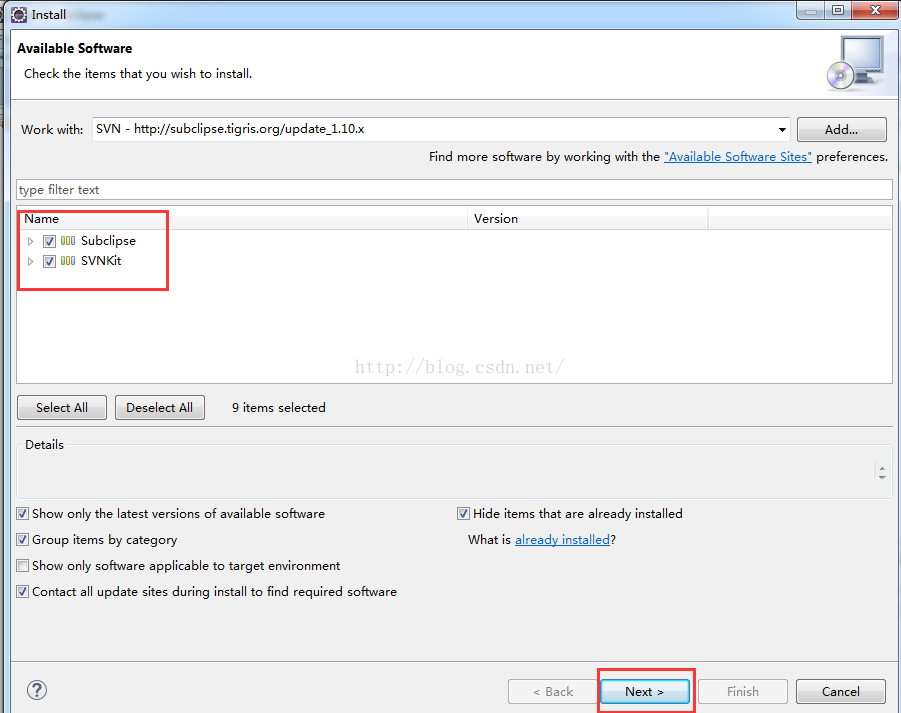Sort by the Name column header
Image resolution: width=901 pixels, height=713 pixels.
click(242, 219)
